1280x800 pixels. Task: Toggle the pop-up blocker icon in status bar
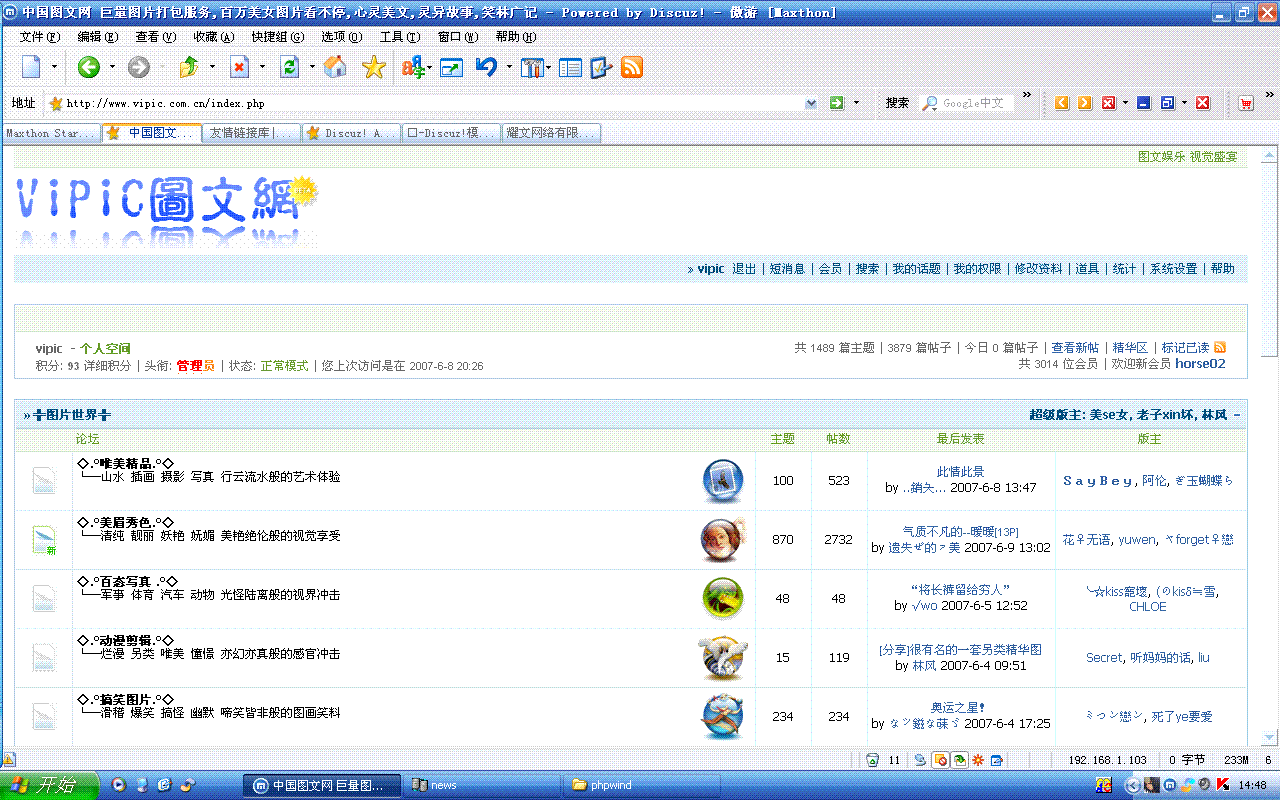click(x=940, y=760)
